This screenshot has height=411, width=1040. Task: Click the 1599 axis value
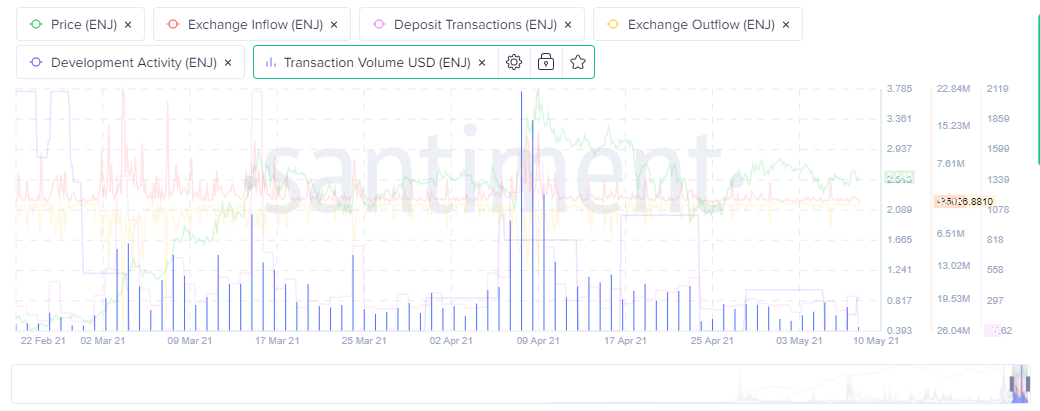[x=998, y=149]
